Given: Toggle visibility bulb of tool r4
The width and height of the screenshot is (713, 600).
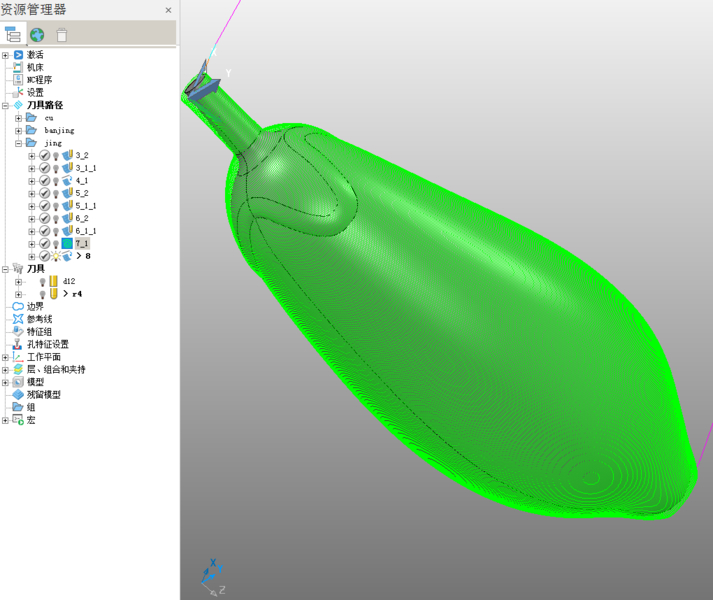Looking at the screenshot, I should click(x=43, y=294).
